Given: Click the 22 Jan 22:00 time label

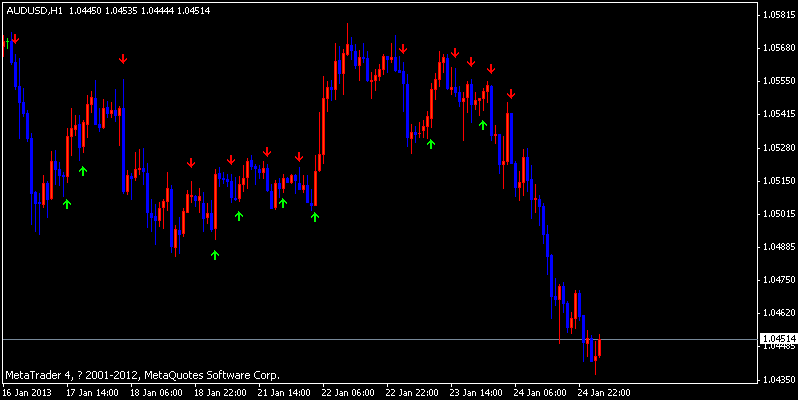Looking at the screenshot, I should point(412,393).
